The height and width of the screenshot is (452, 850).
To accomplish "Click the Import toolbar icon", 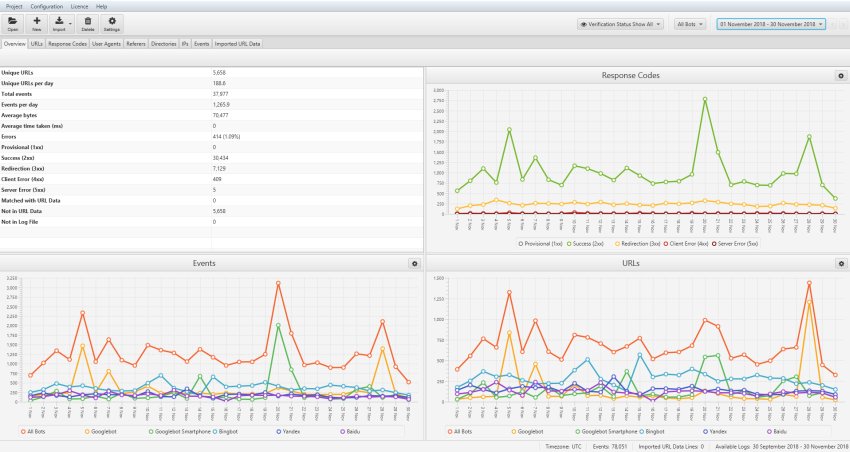I will tap(61, 23).
